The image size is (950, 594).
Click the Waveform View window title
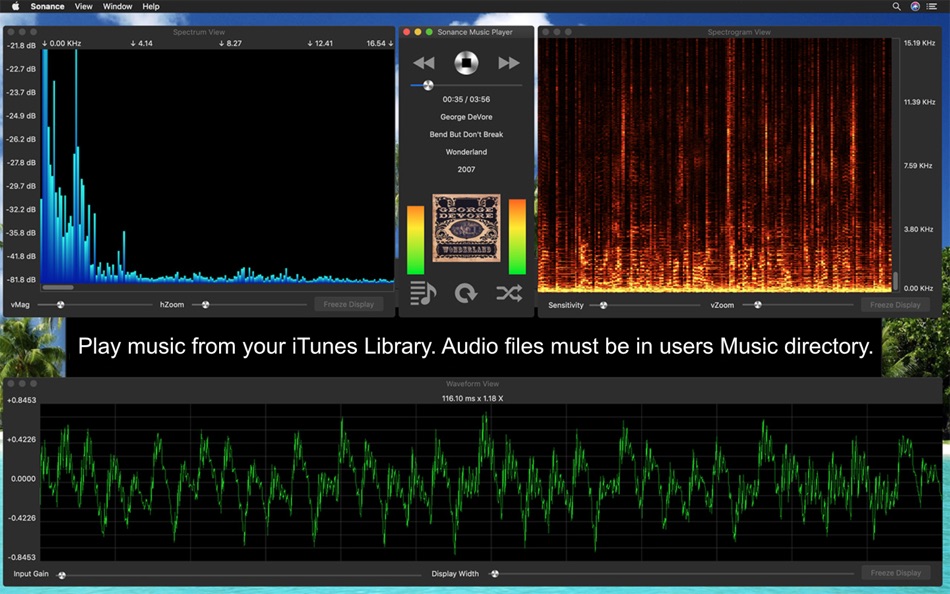point(472,384)
